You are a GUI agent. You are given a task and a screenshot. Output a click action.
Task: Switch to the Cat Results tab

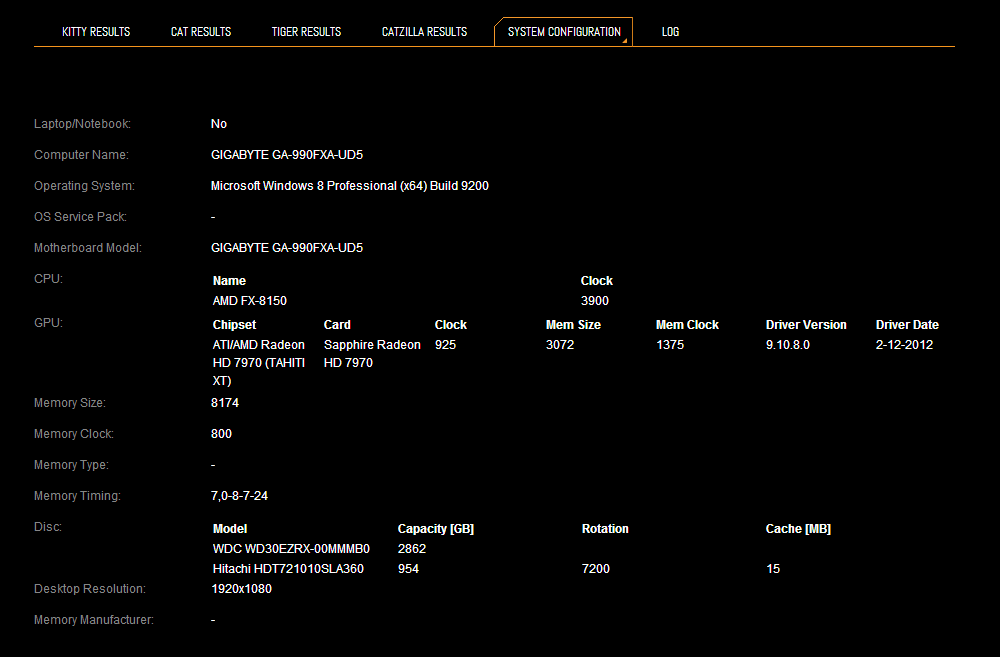pos(201,32)
